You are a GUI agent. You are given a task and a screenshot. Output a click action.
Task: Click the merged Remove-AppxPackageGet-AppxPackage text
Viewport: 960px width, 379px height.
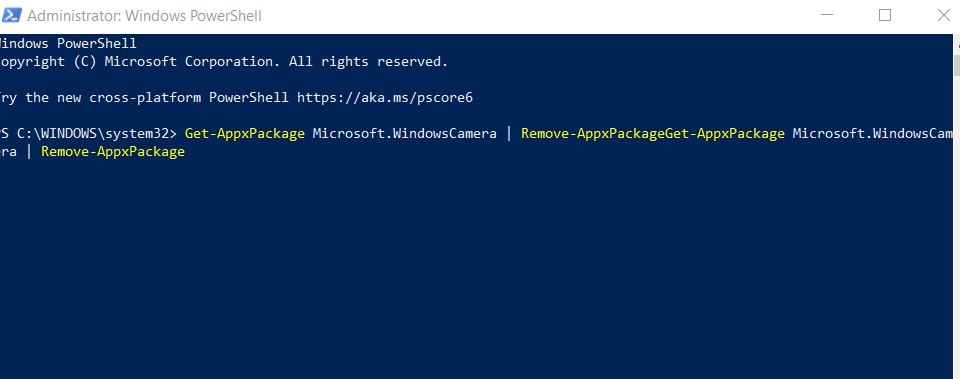coord(653,133)
